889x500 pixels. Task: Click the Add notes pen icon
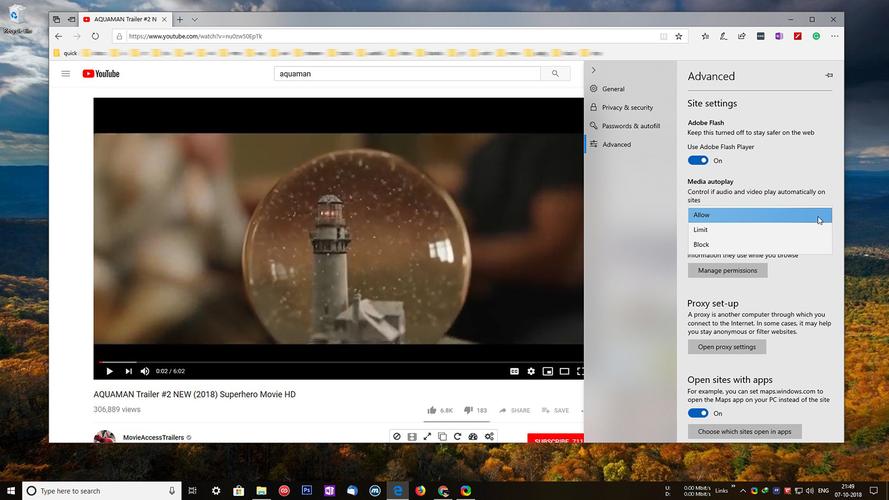pos(723,36)
